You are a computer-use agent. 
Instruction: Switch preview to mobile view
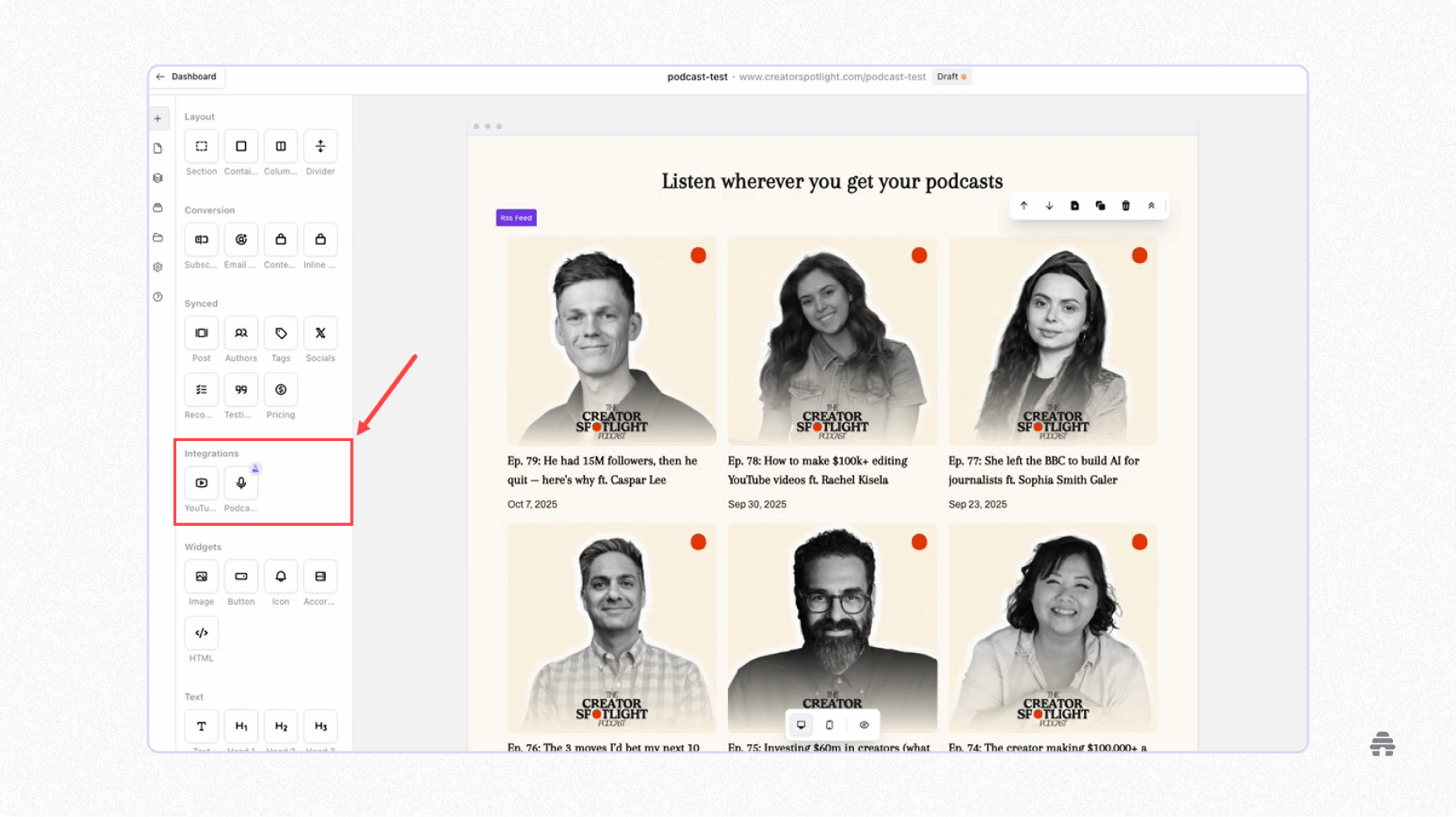pos(829,725)
